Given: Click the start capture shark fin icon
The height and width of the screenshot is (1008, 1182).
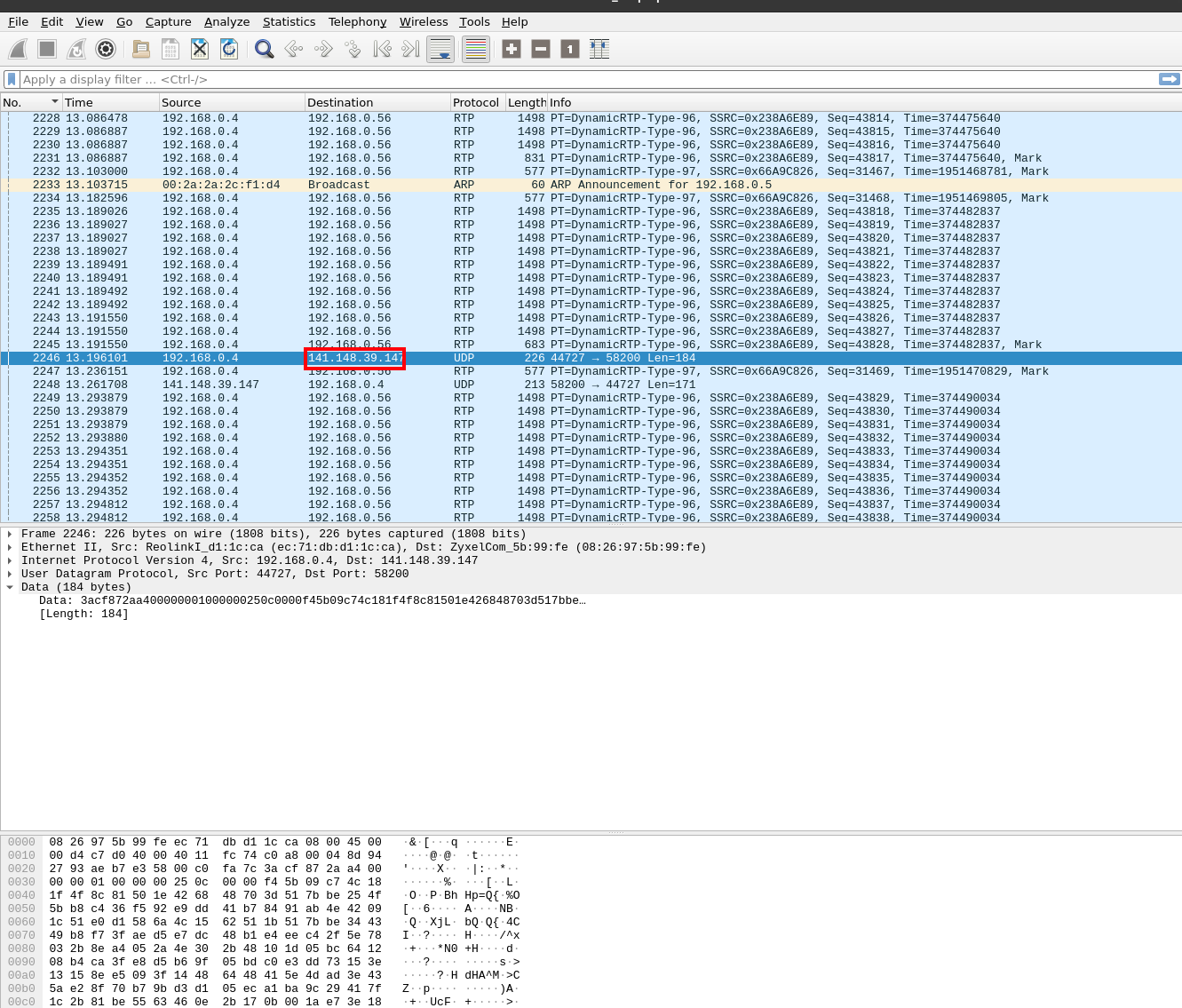Looking at the screenshot, I should (18, 49).
